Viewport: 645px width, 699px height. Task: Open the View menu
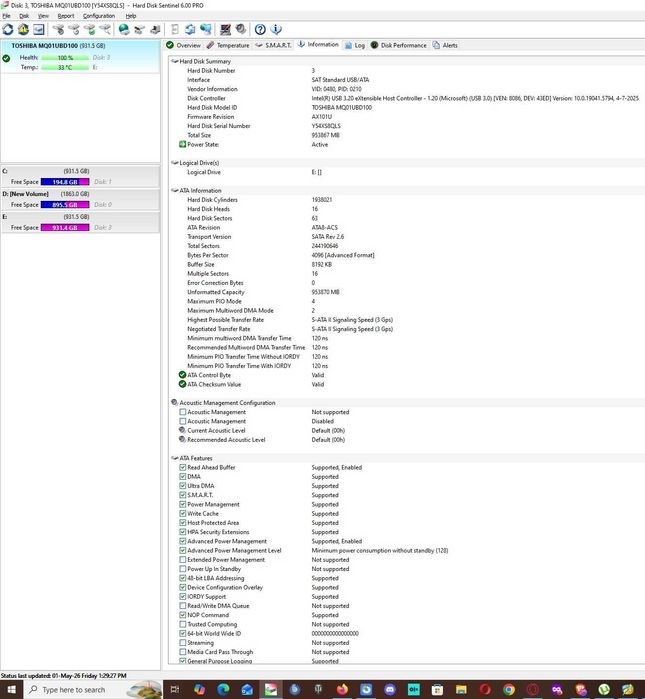coord(43,16)
